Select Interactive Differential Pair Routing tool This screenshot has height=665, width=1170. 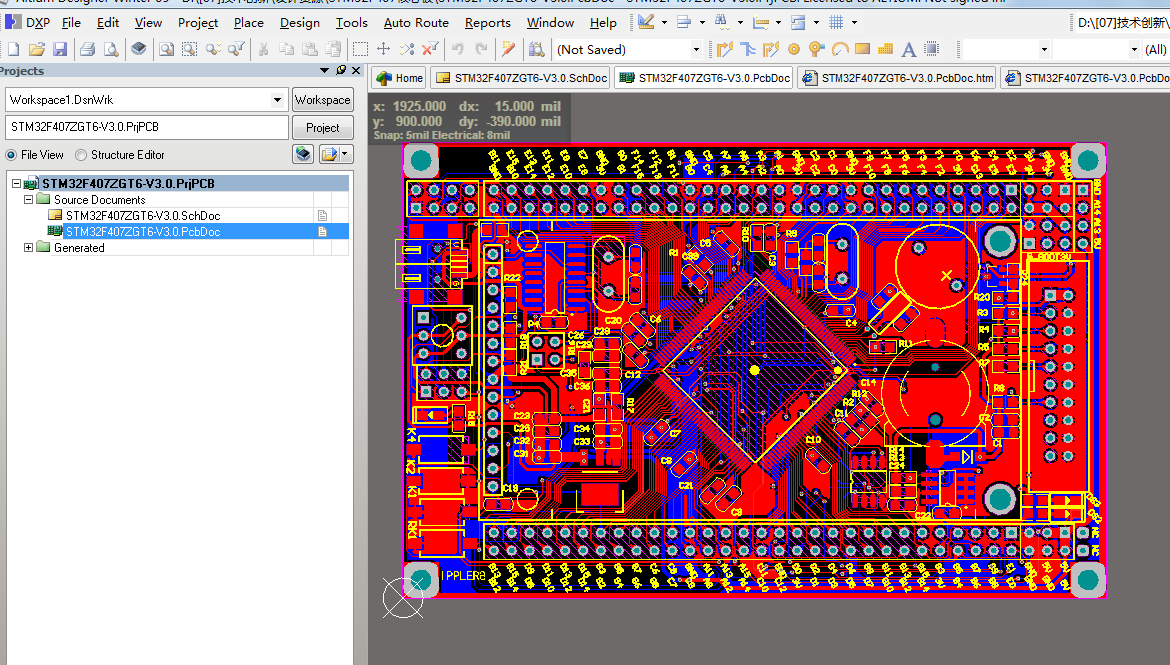coord(771,49)
